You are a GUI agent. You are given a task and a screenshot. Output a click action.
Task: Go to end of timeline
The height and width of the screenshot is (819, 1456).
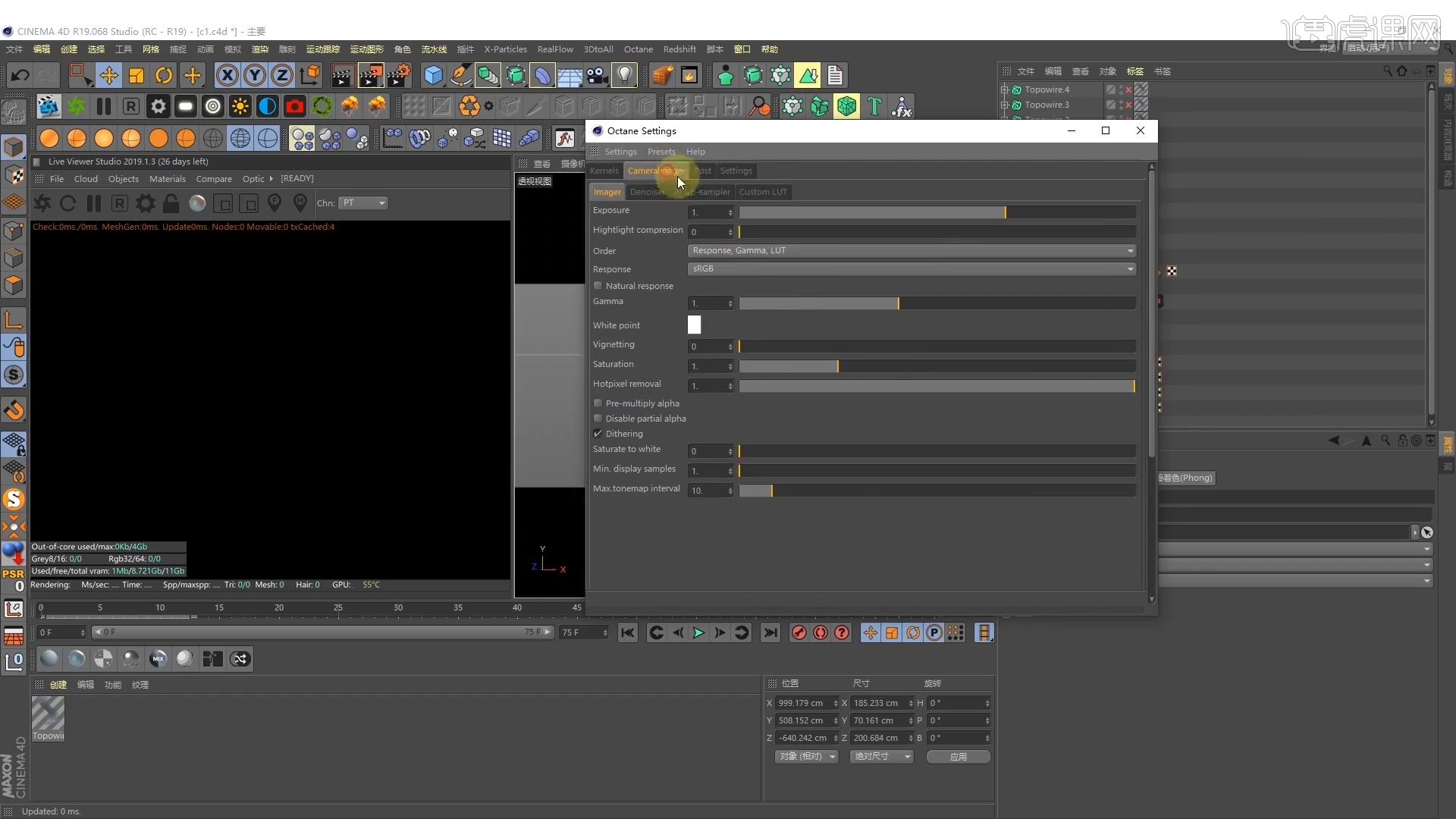click(x=770, y=633)
